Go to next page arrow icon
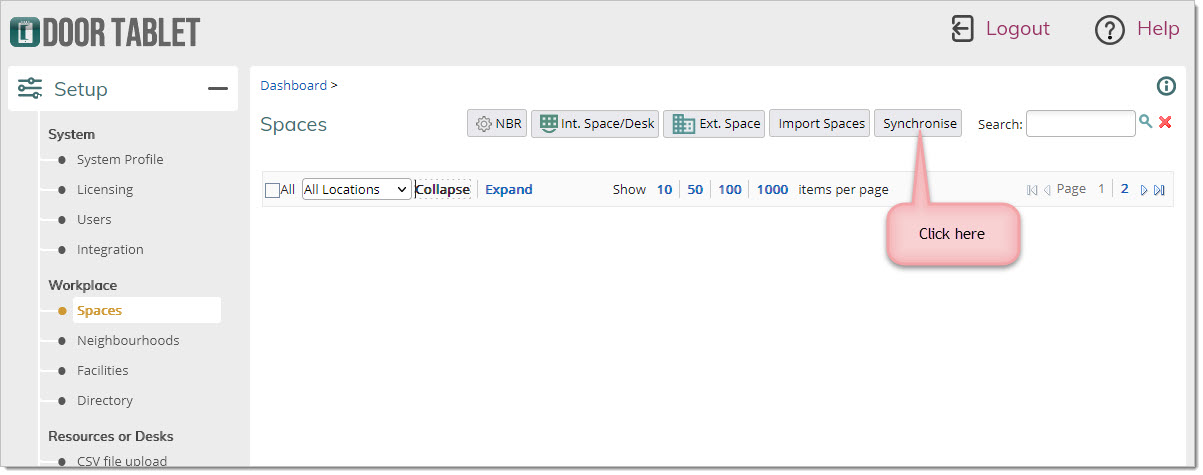1203x475 pixels. pos(1144,190)
